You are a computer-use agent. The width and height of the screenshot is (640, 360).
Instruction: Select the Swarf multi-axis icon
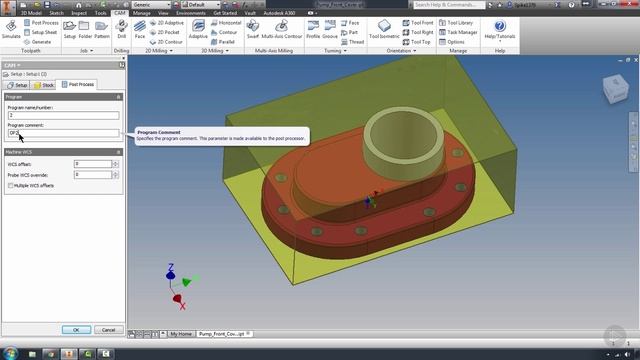click(x=253, y=29)
